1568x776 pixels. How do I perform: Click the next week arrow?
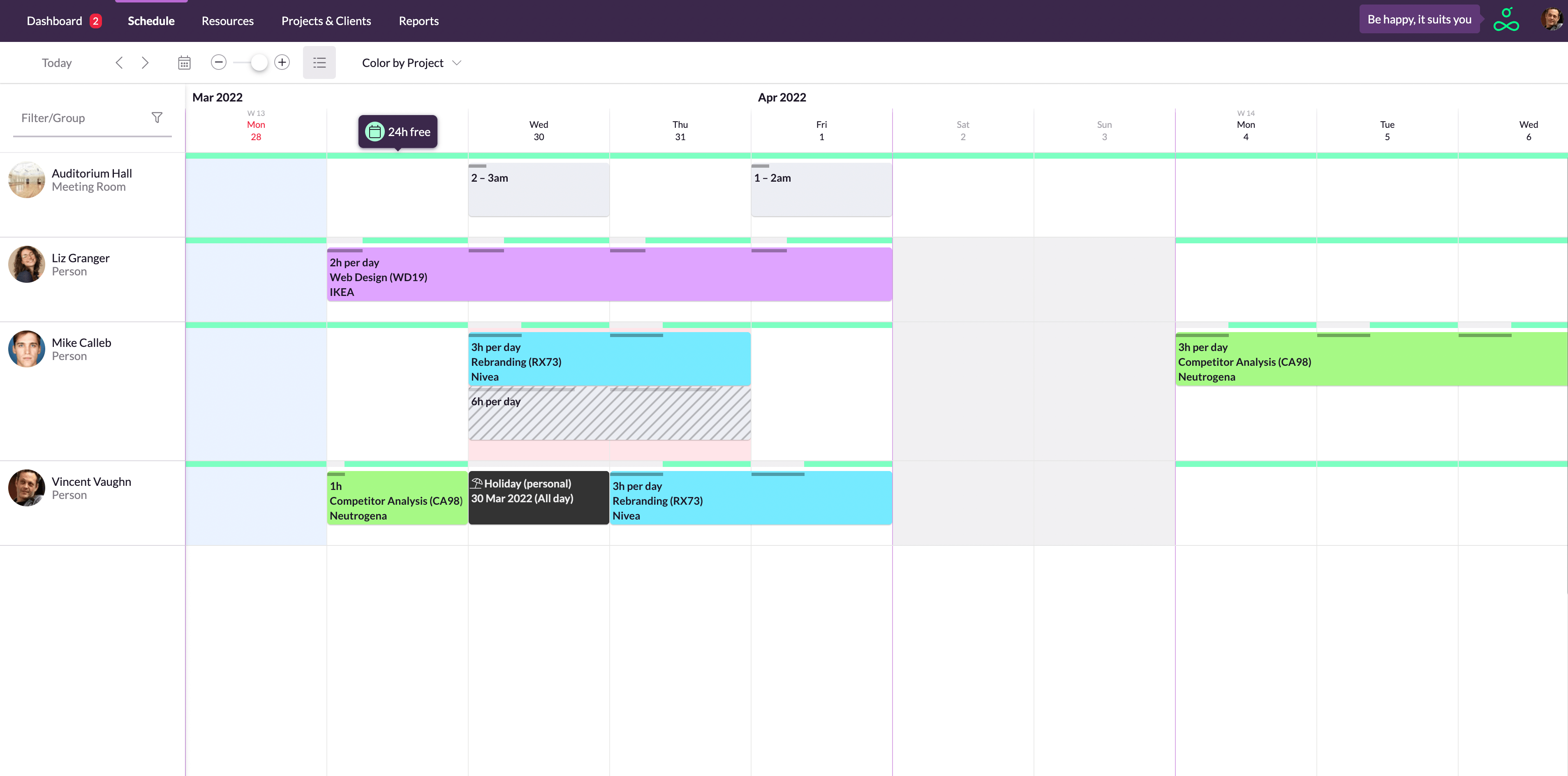coord(145,63)
